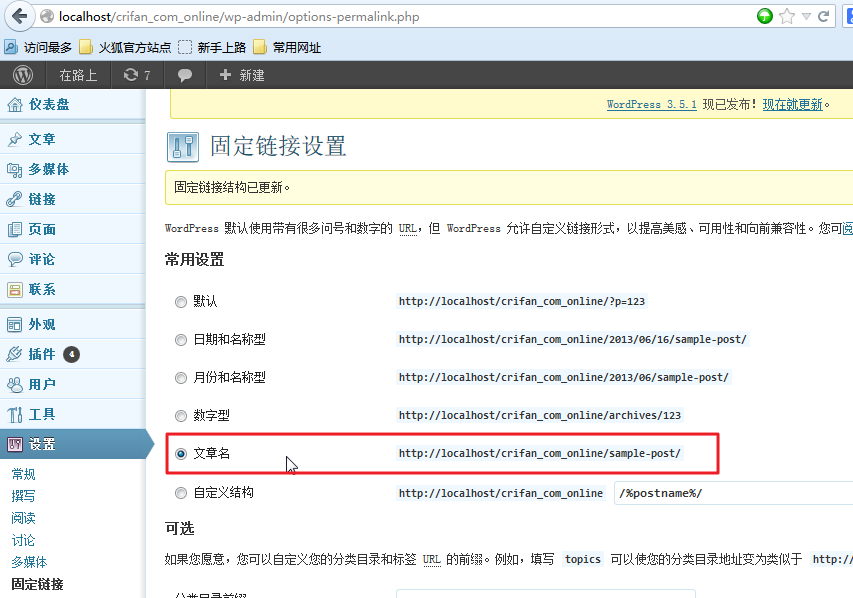Click the topics example code text

click(x=583, y=559)
